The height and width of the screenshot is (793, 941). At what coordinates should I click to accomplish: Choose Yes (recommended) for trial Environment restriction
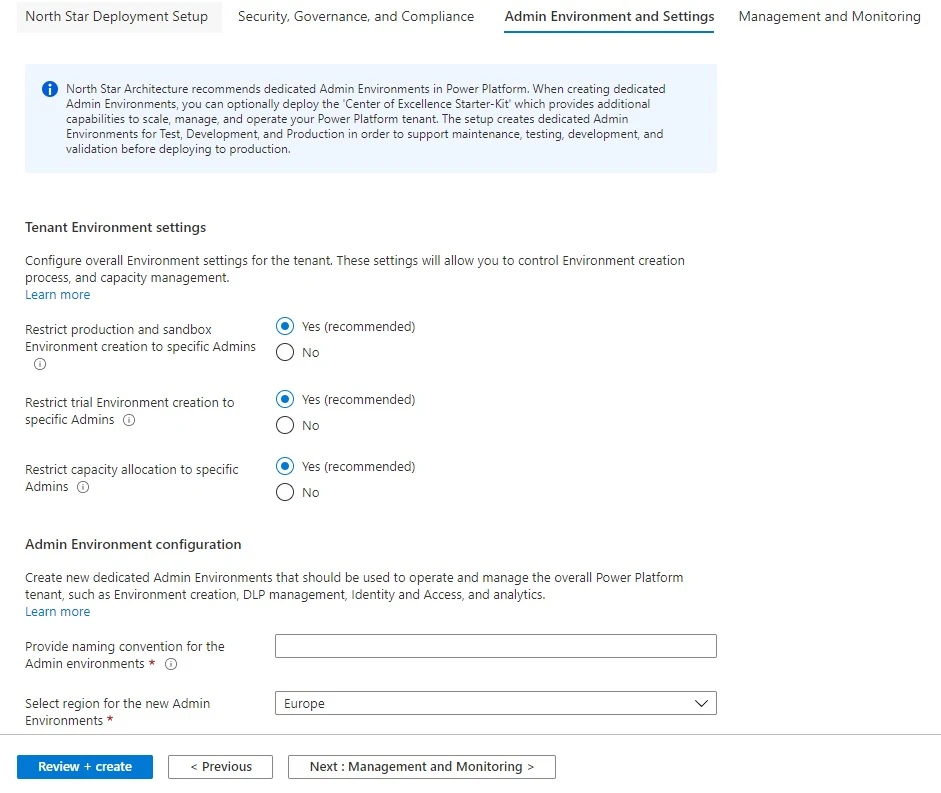point(285,399)
